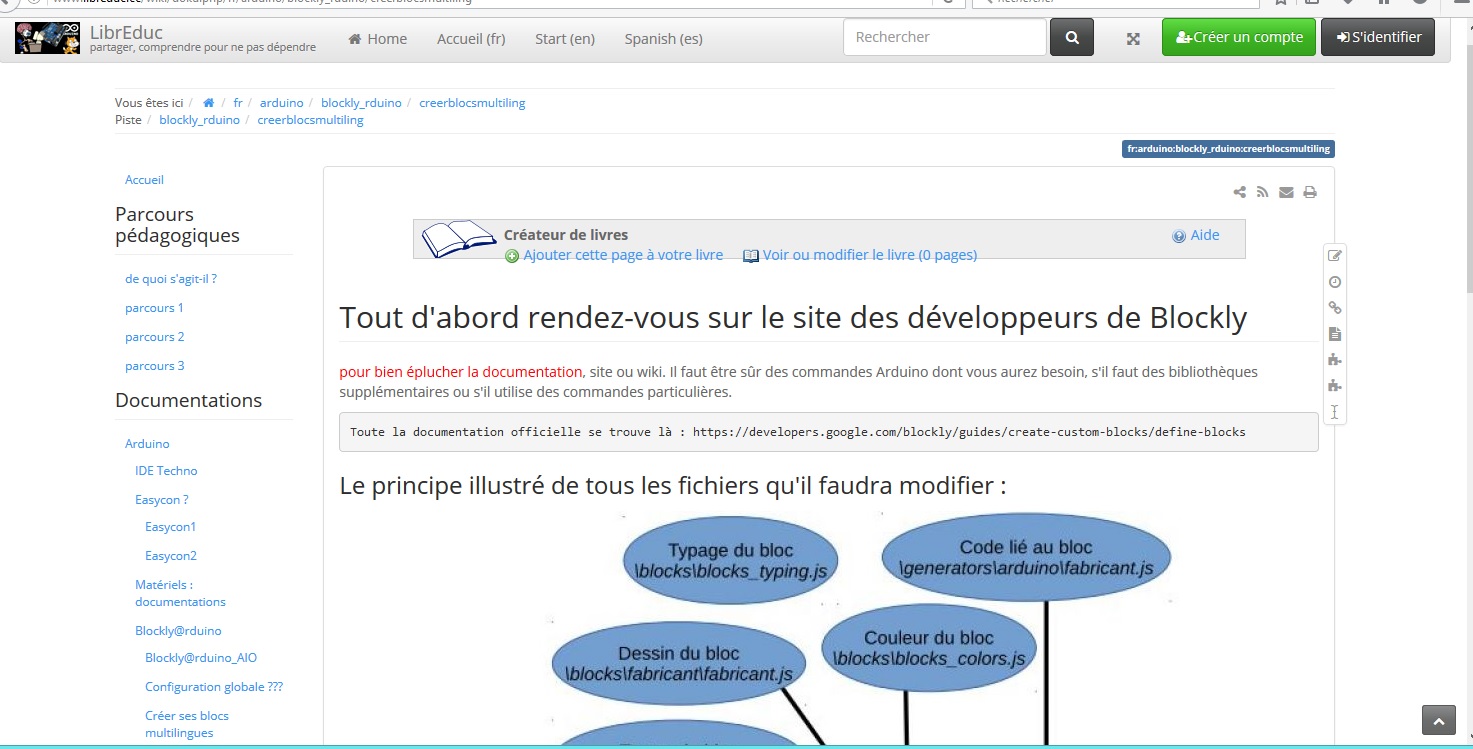Viewport: 1473px width, 749px height.
Task: Open 'Easycon ?' sidebar entry
Action: point(162,500)
